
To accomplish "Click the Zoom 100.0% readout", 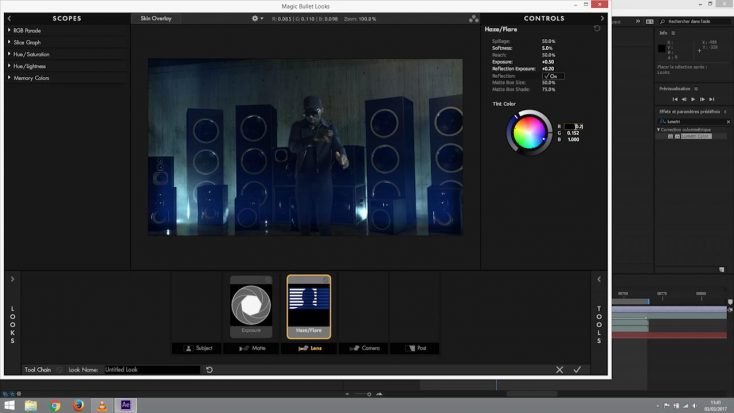I will pyautogui.click(x=360, y=19).
